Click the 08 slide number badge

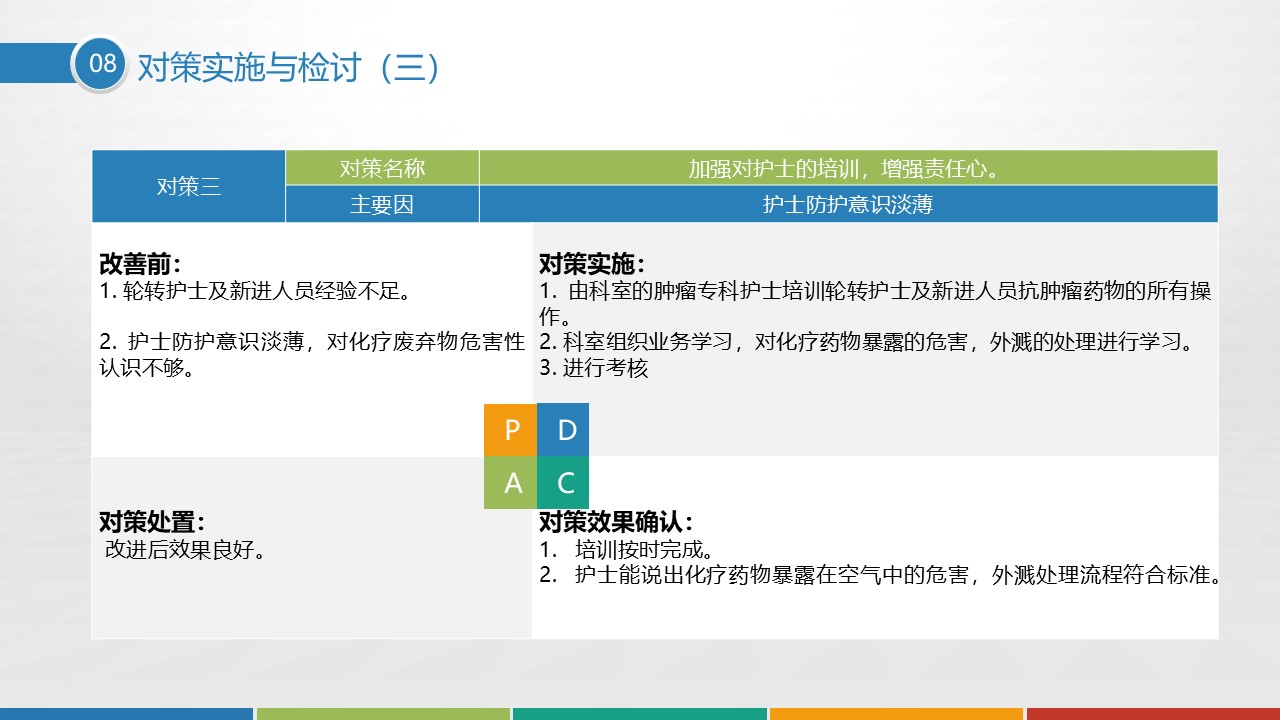(102, 64)
